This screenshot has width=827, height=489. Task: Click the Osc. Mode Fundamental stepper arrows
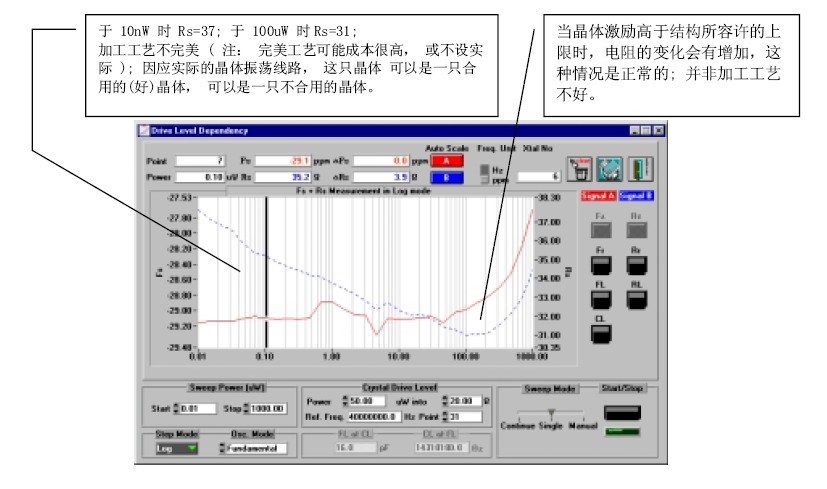click(222, 449)
